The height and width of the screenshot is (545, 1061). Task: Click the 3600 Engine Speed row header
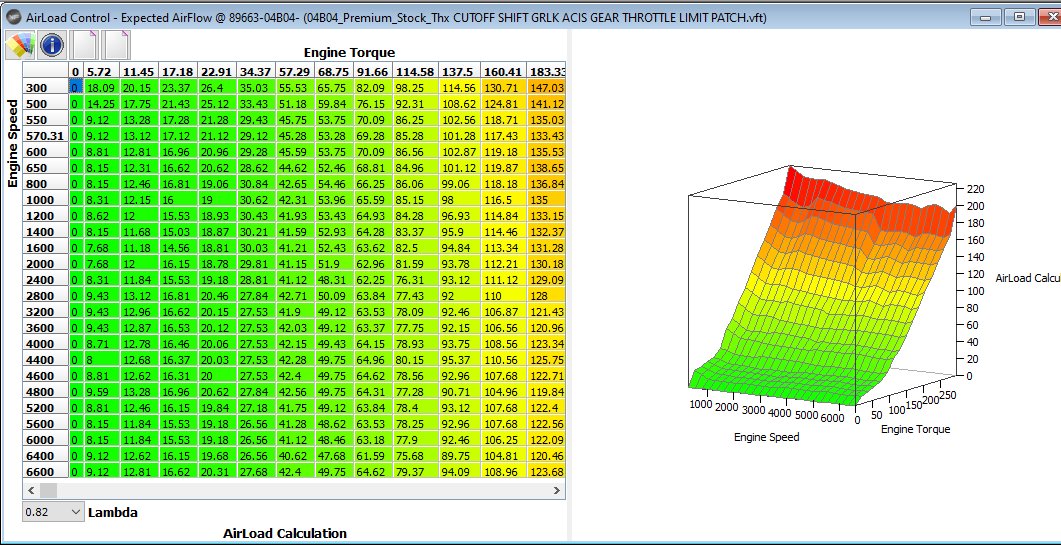(x=45, y=328)
